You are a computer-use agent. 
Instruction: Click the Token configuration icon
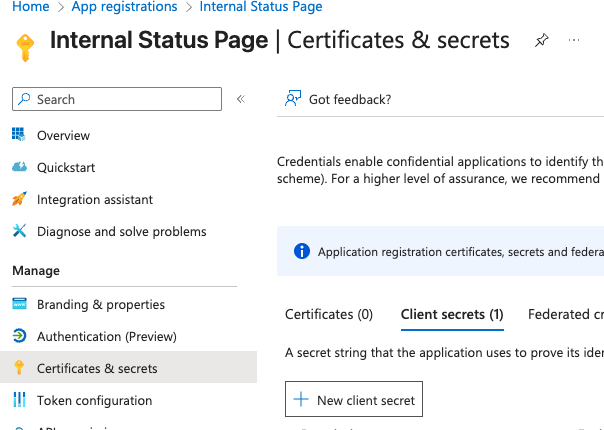click(18, 400)
